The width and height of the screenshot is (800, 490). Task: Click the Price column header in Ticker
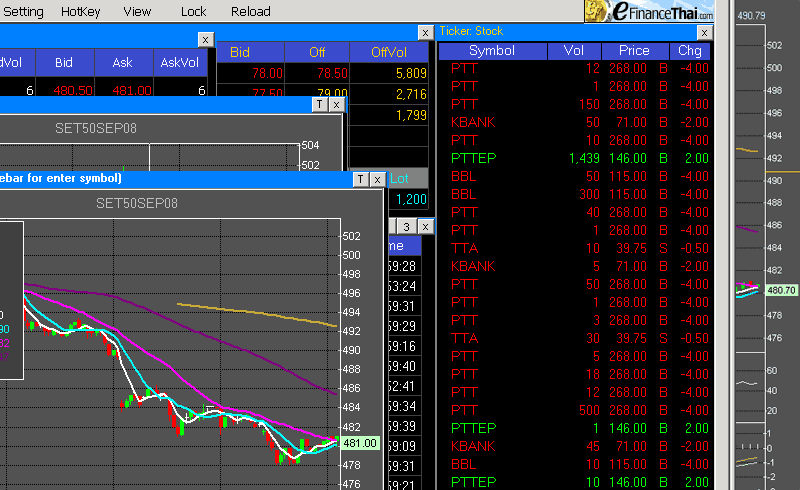click(635, 51)
